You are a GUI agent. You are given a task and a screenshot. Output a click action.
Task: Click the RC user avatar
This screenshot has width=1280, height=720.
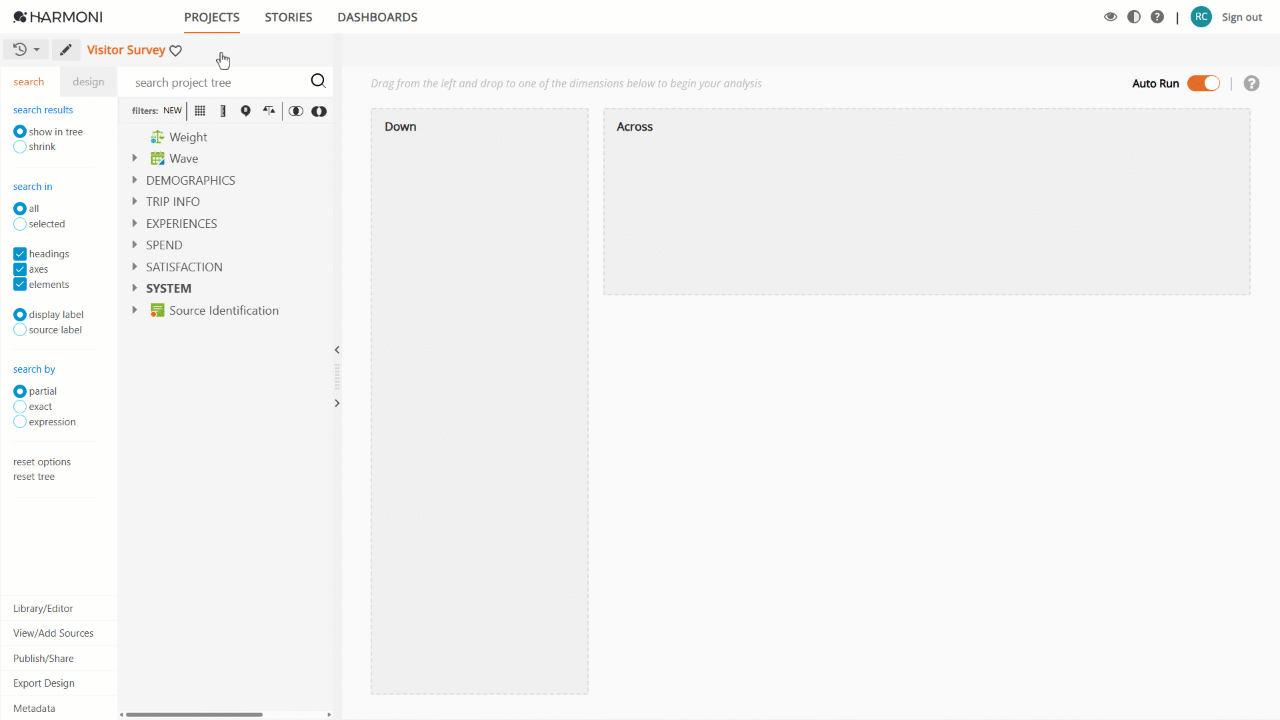coord(1201,17)
